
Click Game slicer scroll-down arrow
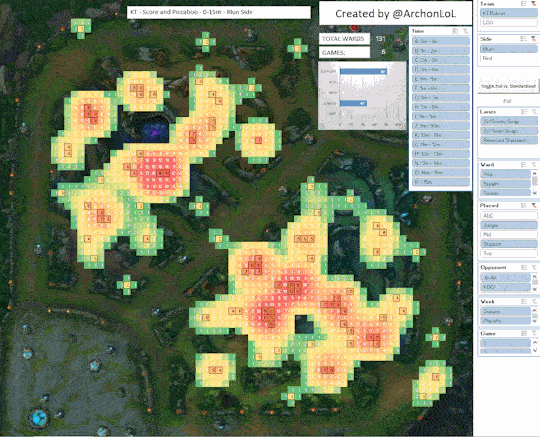coord(534,350)
